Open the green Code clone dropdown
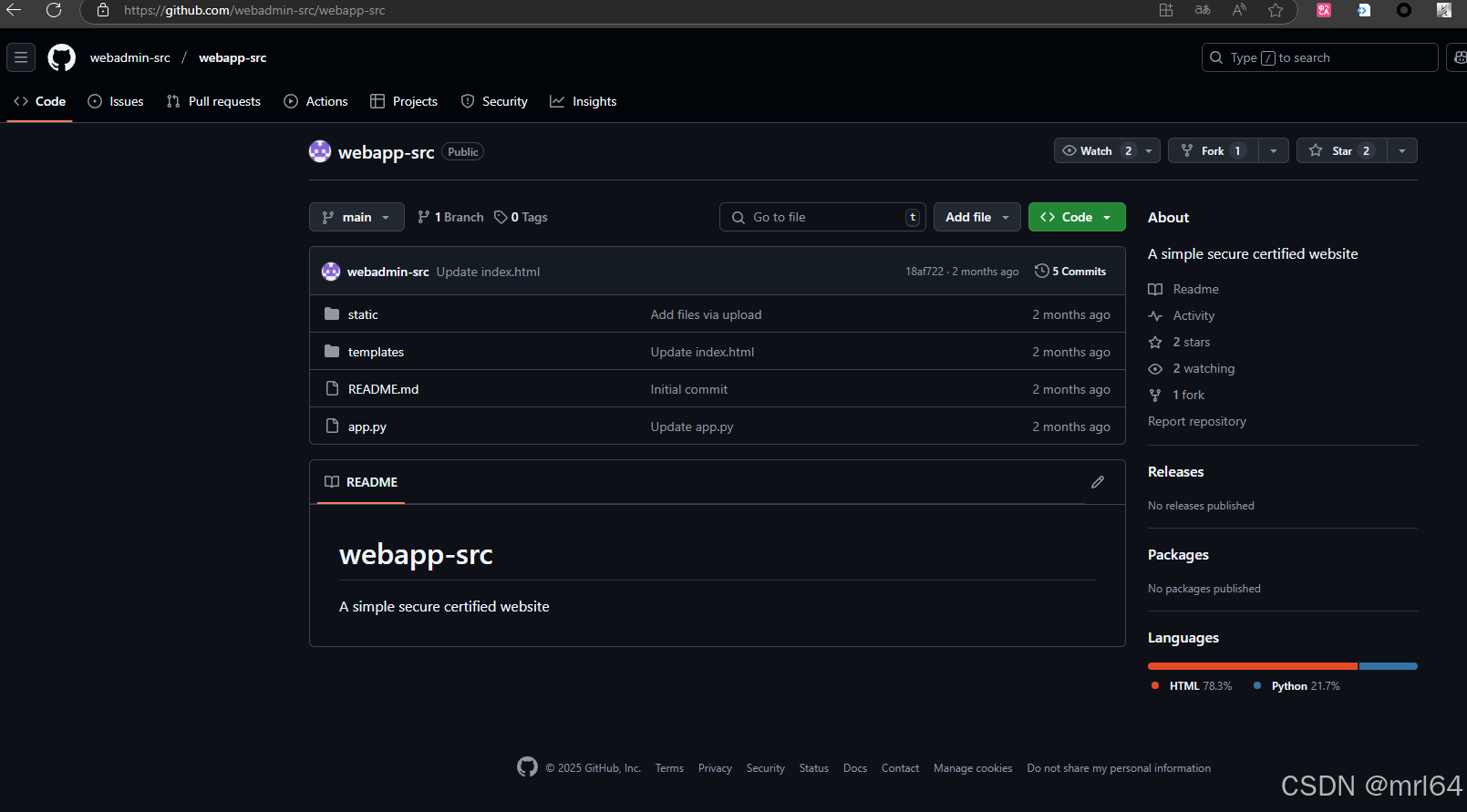Screen dimensions: 1467x812 pyautogui.click(x=1077, y=217)
